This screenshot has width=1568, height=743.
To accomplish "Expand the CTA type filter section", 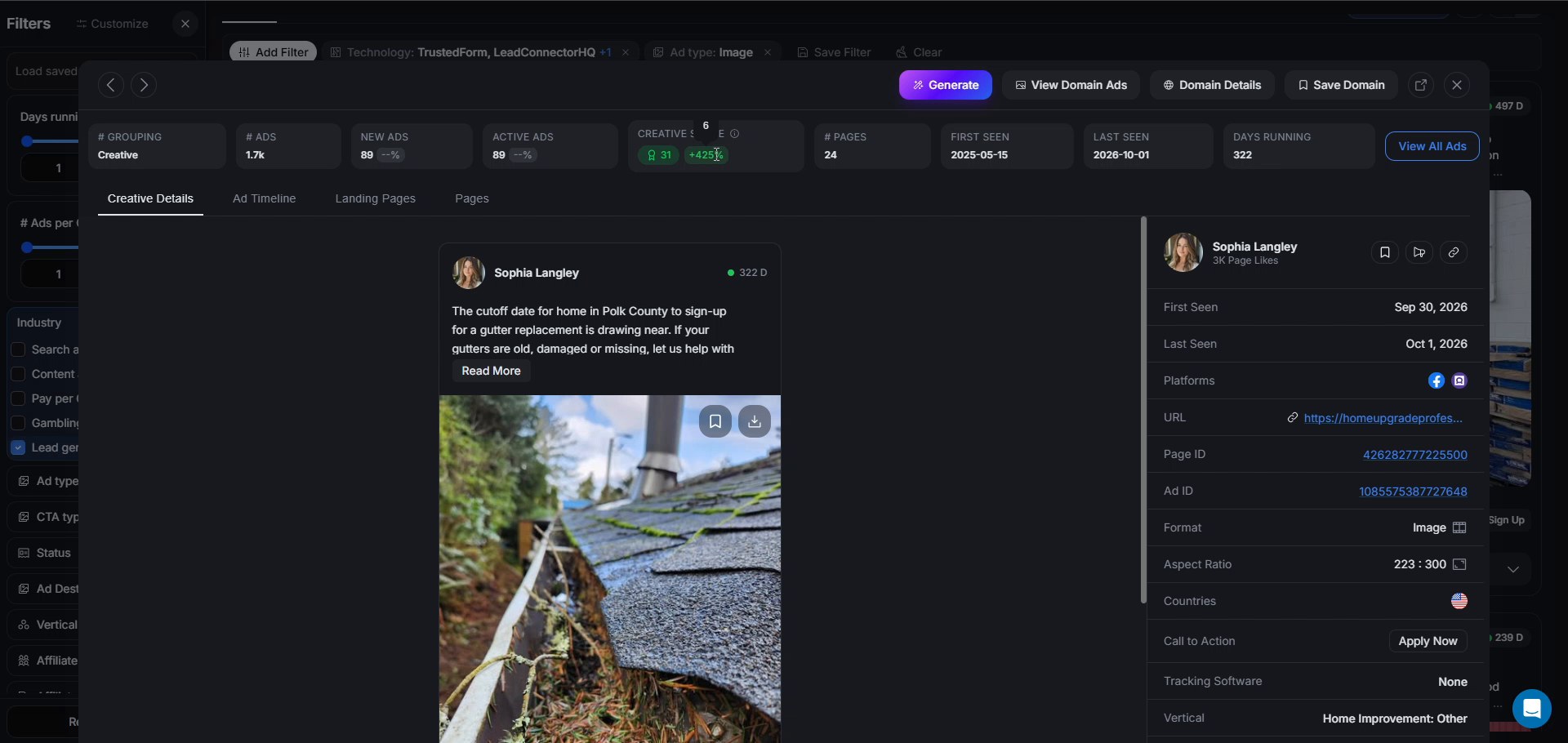I will 45,517.
